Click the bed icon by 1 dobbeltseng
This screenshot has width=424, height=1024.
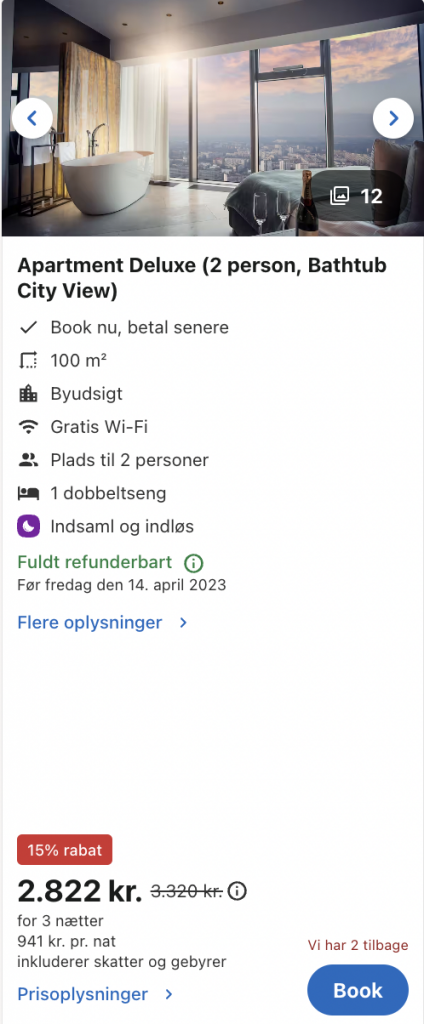point(28,493)
